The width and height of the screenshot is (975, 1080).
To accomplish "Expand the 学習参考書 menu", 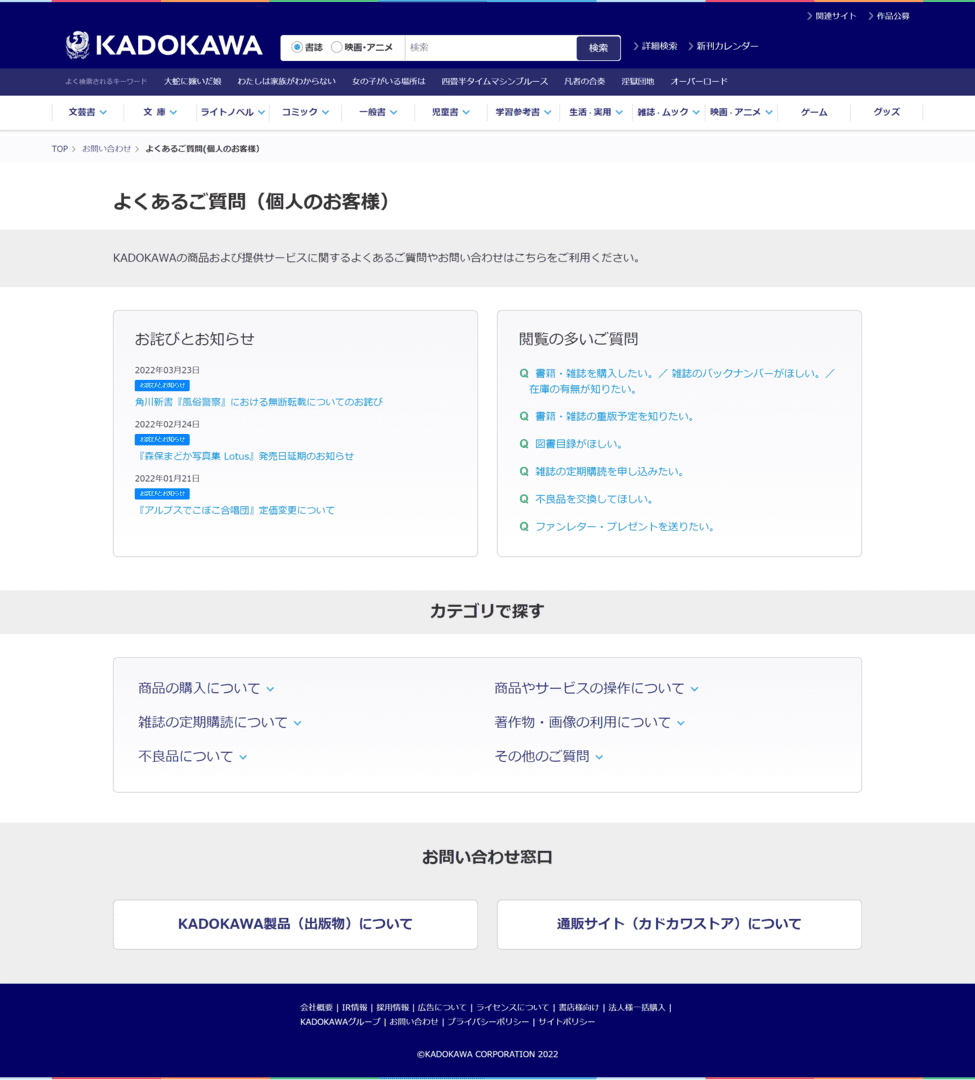I will [523, 112].
